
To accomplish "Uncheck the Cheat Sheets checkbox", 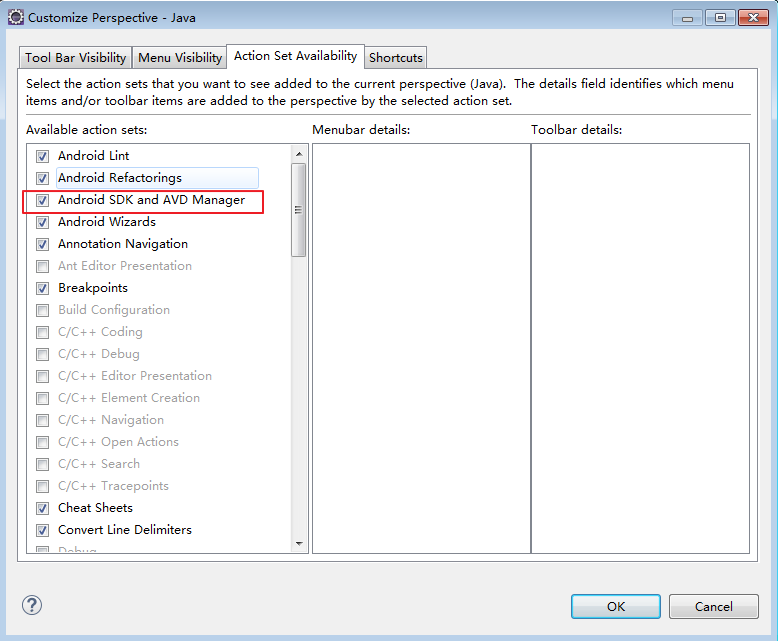I will pos(43,509).
